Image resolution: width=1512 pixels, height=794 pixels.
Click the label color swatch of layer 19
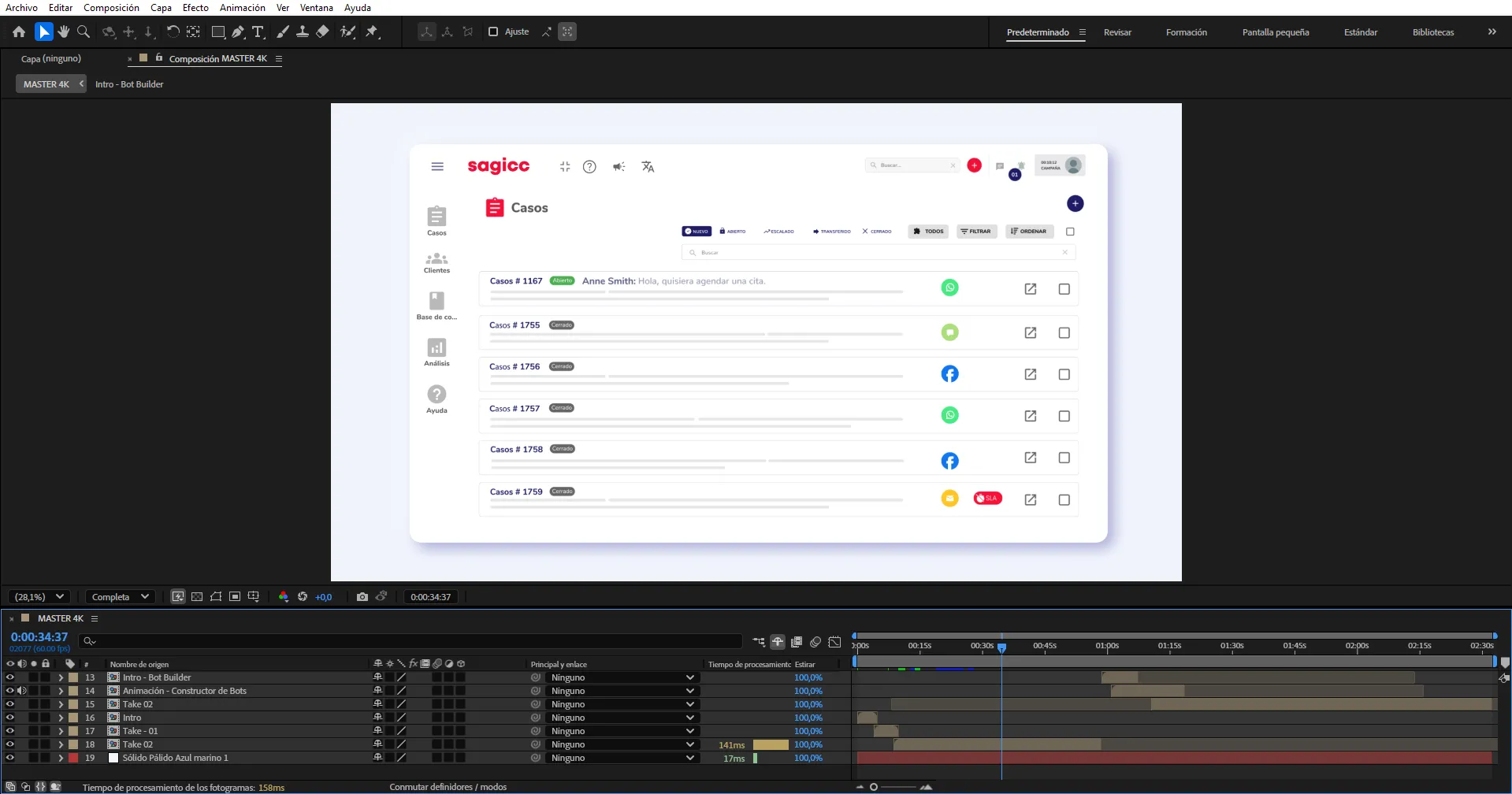pyautogui.click(x=73, y=758)
